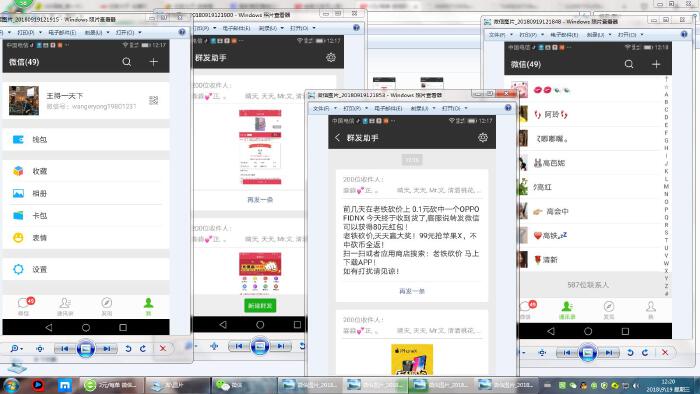Click the QR code icon beside profile
This screenshot has height=394, width=700.
[x=154, y=100]
